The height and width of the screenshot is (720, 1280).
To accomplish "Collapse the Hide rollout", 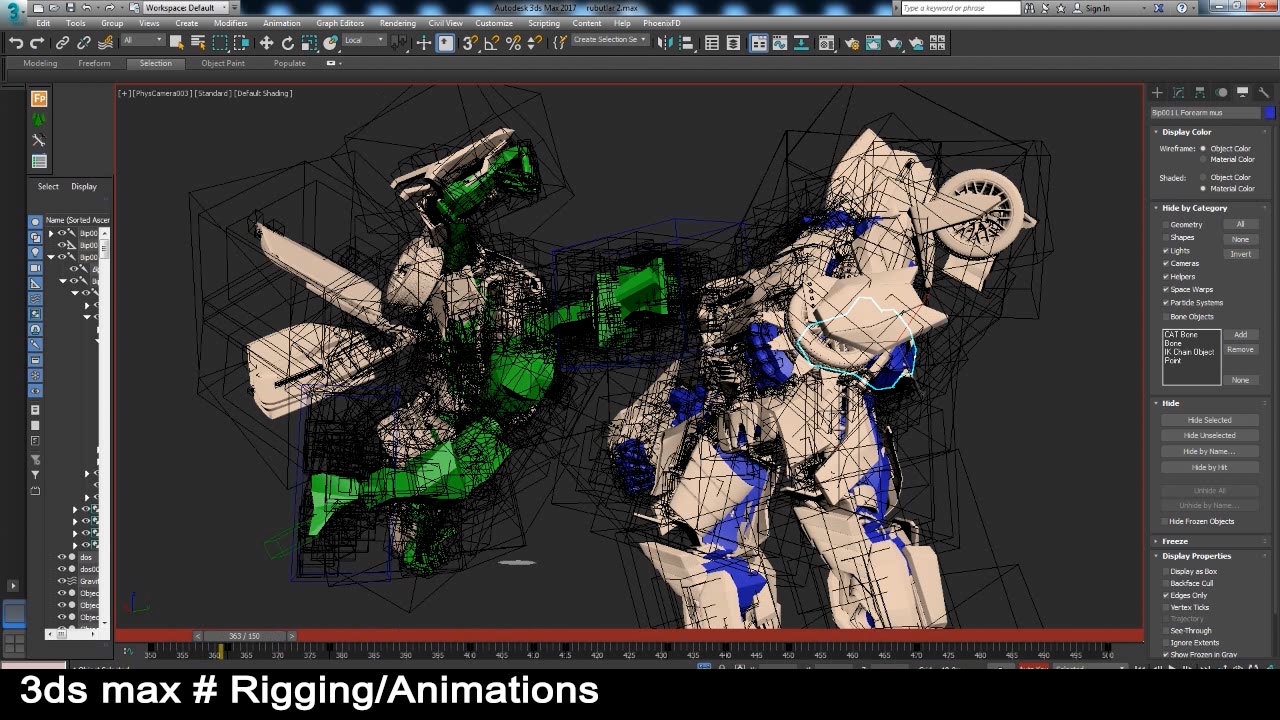I will pos(1170,403).
